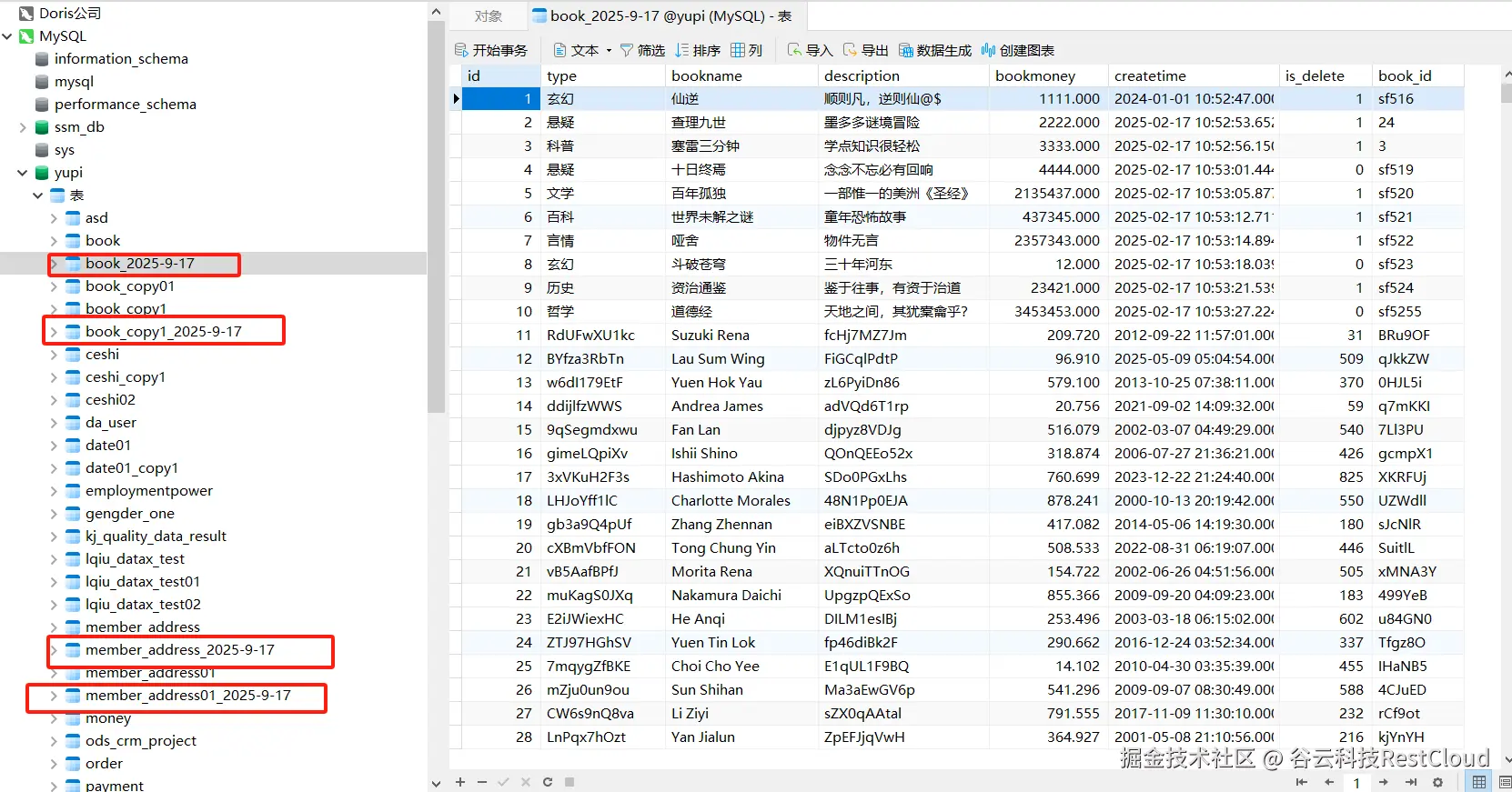Refresh table data with the reload icon
The width and height of the screenshot is (1512, 792).
tap(548, 782)
